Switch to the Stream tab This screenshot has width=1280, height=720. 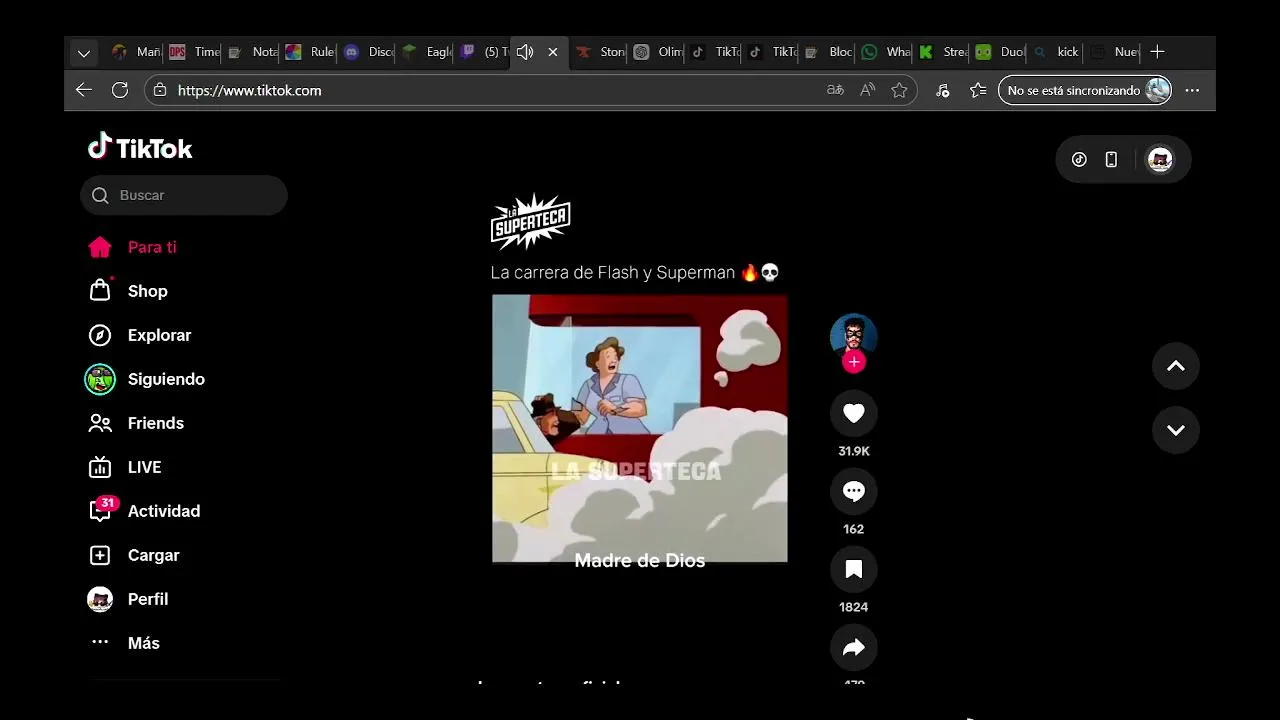click(942, 52)
